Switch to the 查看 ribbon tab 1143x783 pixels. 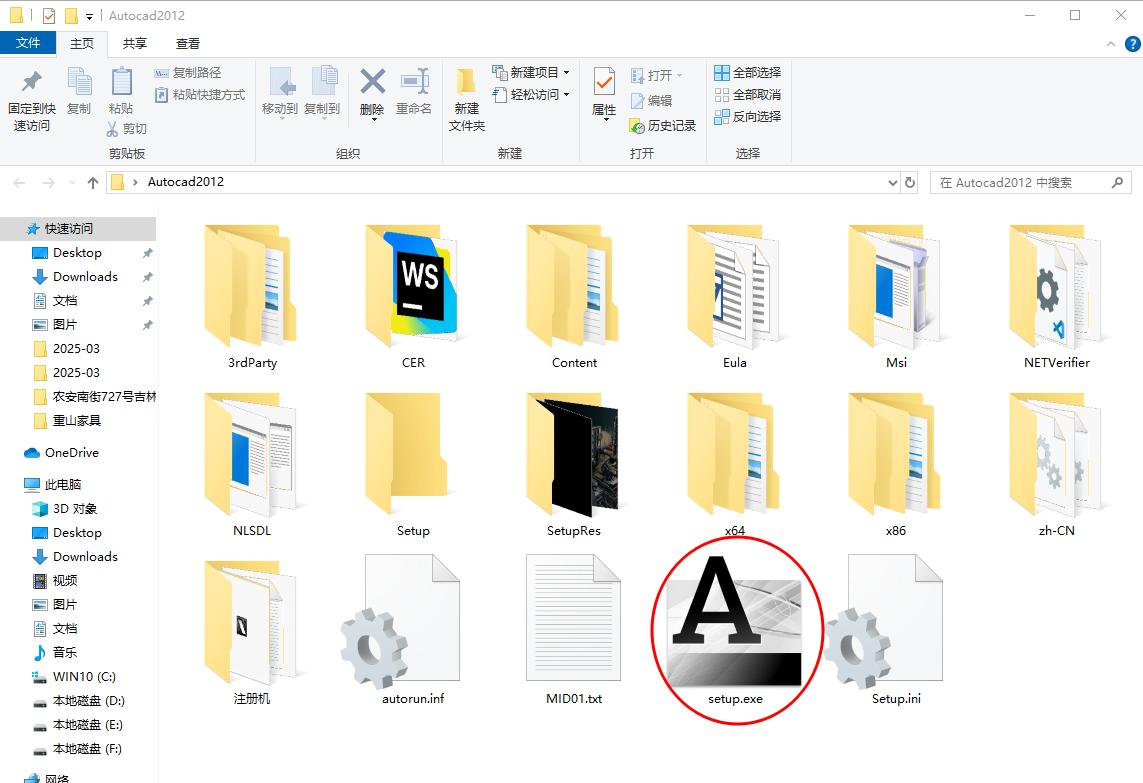188,44
